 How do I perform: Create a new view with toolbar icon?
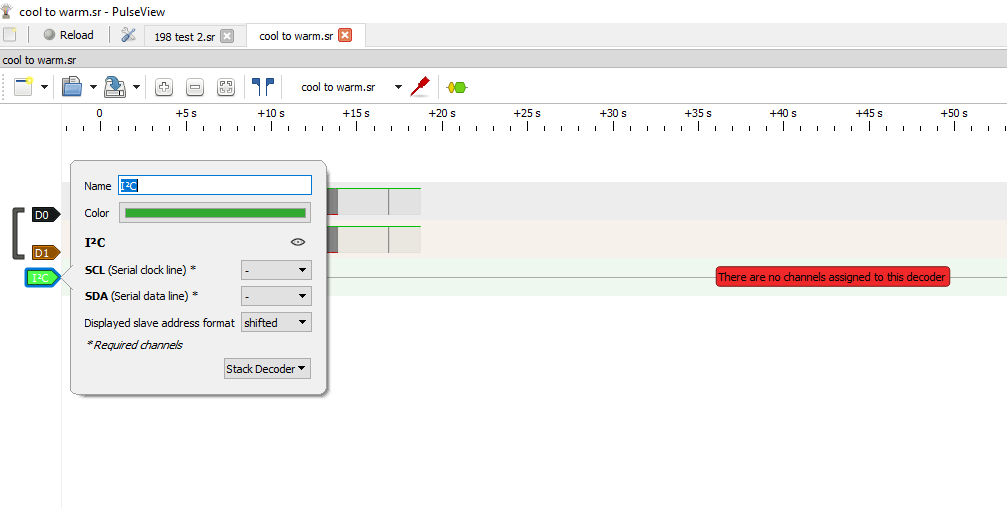[24, 87]
